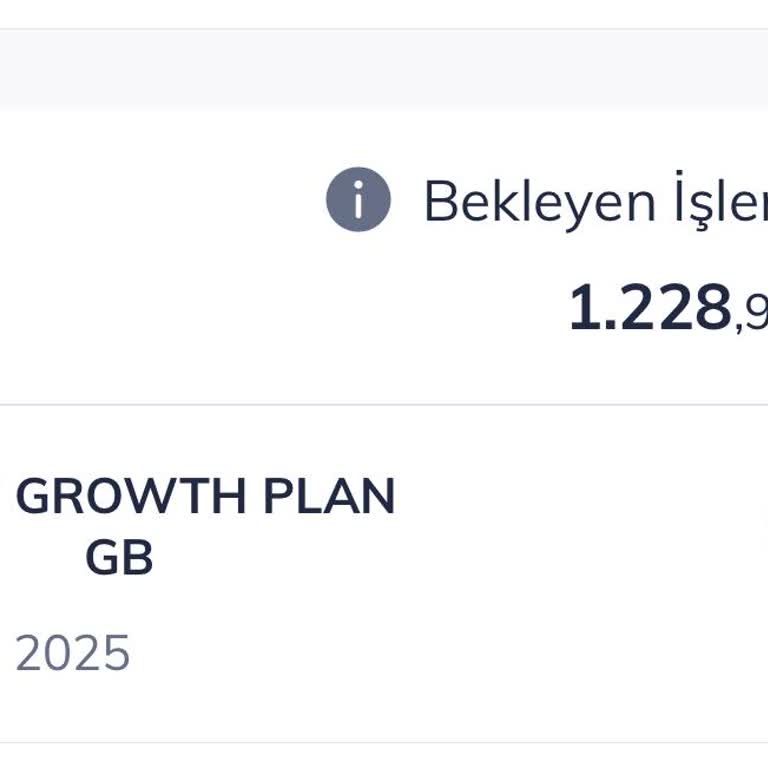The width and height of the screenshot is (768, 768).
Task: Click the divider line below 2025
Action: [384, 742]
